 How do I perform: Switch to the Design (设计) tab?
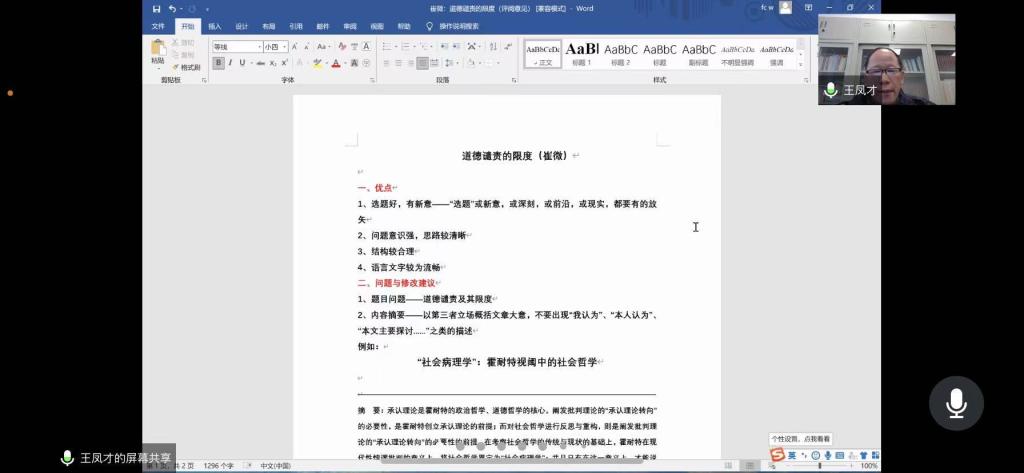(x=242, y=27)
